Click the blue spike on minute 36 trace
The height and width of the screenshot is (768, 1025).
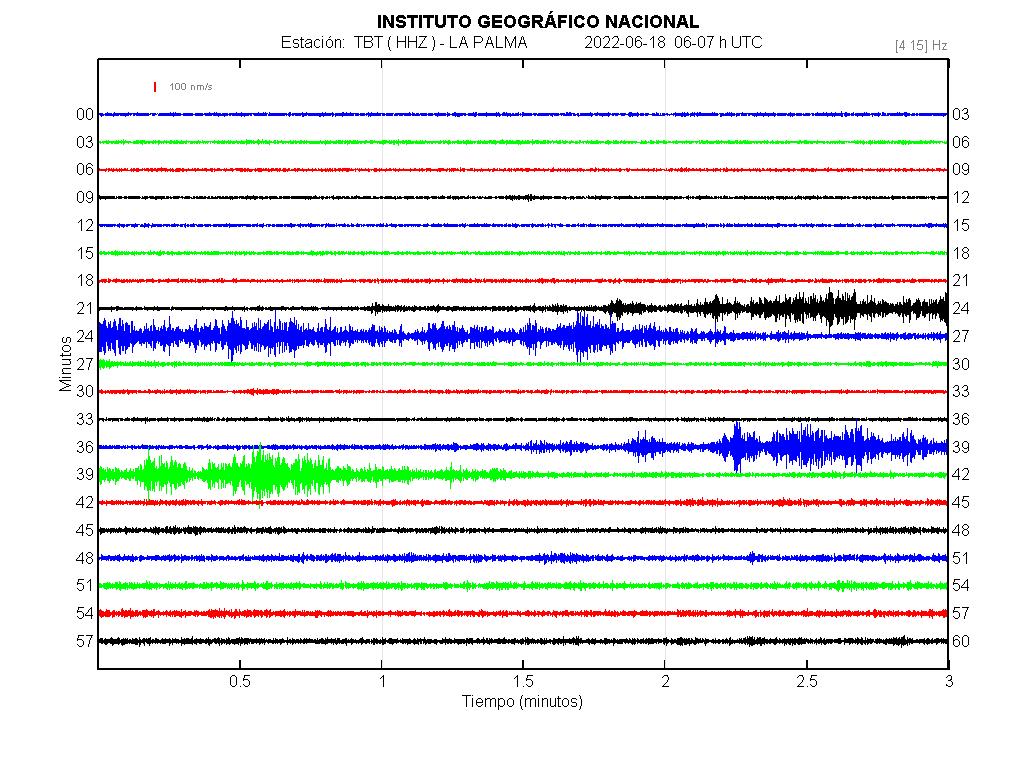point(737,446)
